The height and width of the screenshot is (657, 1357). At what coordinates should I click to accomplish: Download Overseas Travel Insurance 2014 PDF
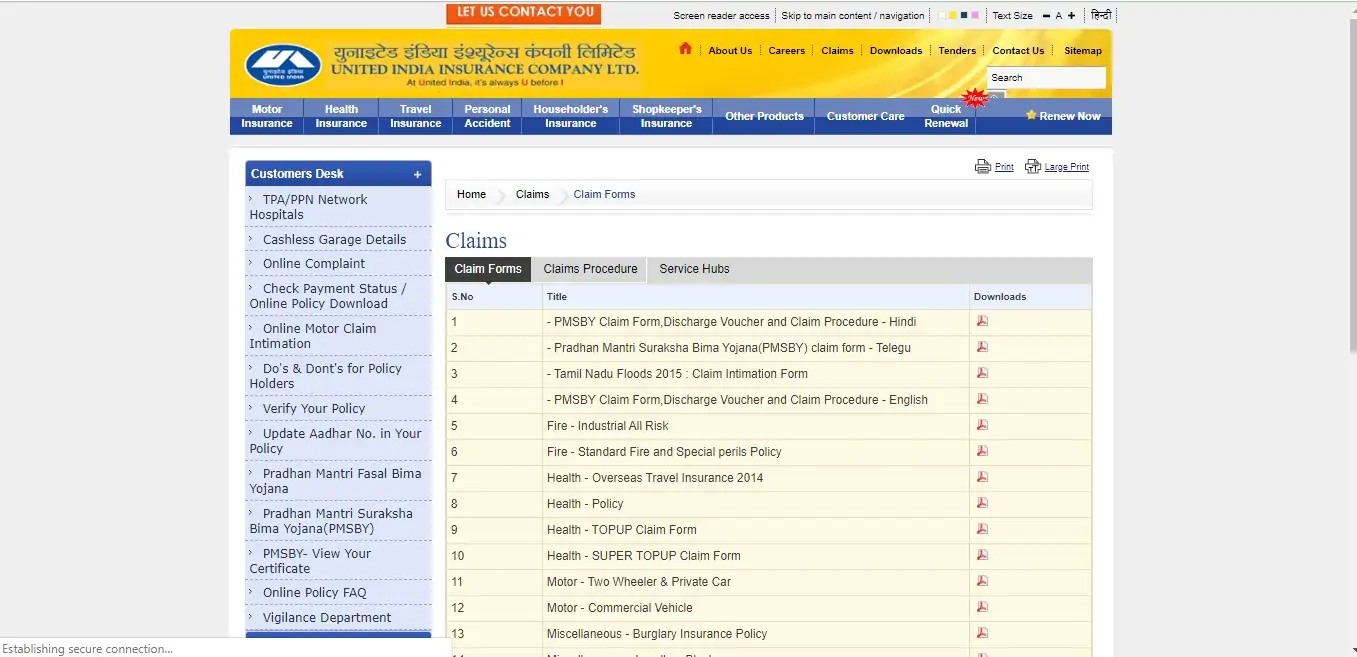[982, 477]
